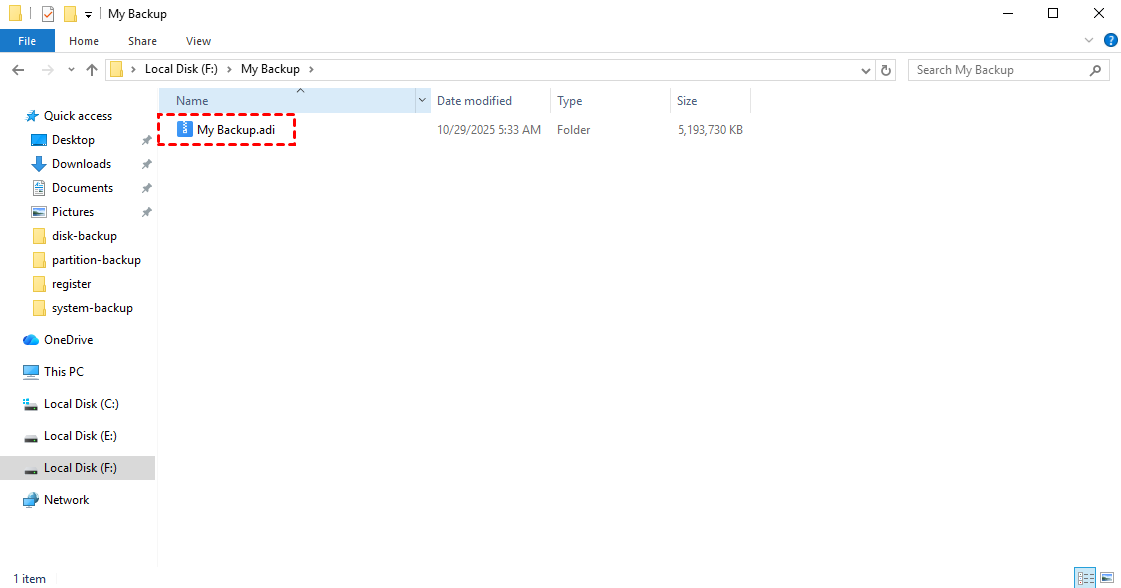The width and height of the screenshot is (1121, 588).
Task: Click the Refresh button in address bar
Action: 885,70
